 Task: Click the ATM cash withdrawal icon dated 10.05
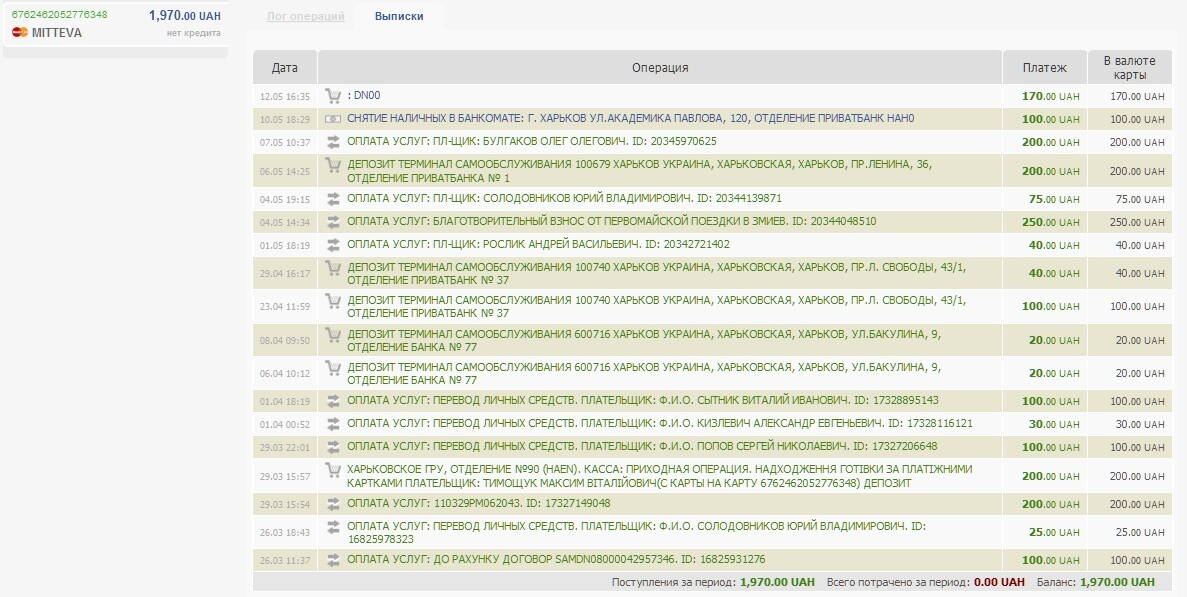tap(333, 119)
